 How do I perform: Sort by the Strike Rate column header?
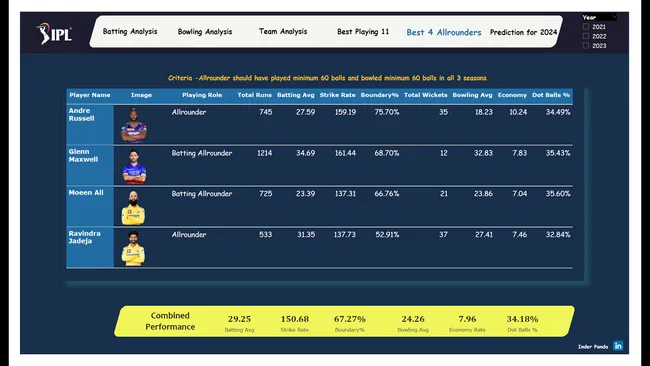point(337,95)
